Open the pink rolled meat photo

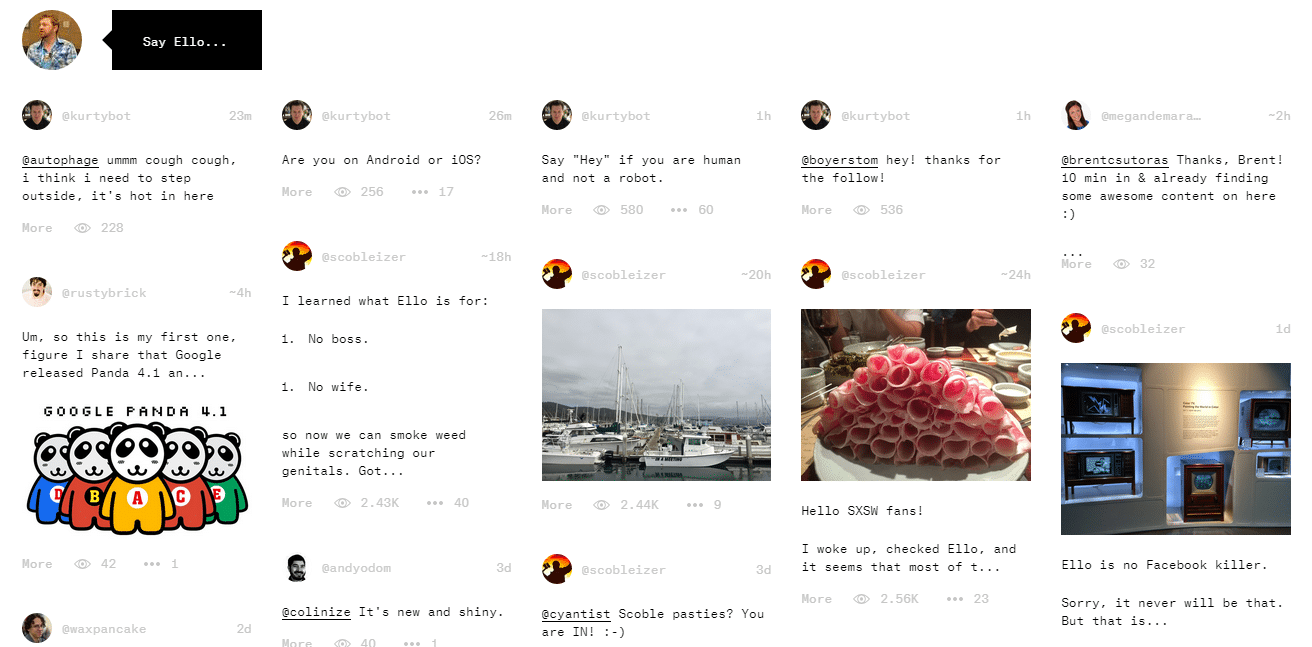pos(916,395)
